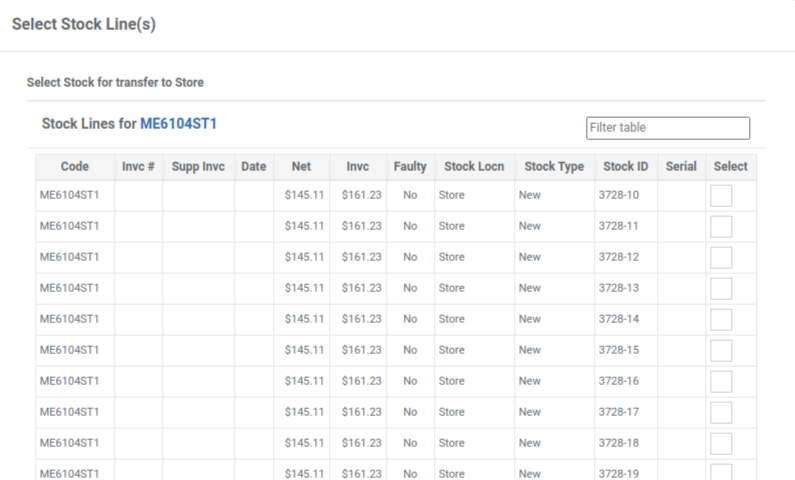Image resolution: width=795 pixels, height=480 pixels.
Task: Click the Stock Locn column header
Action: pos(474,167)
